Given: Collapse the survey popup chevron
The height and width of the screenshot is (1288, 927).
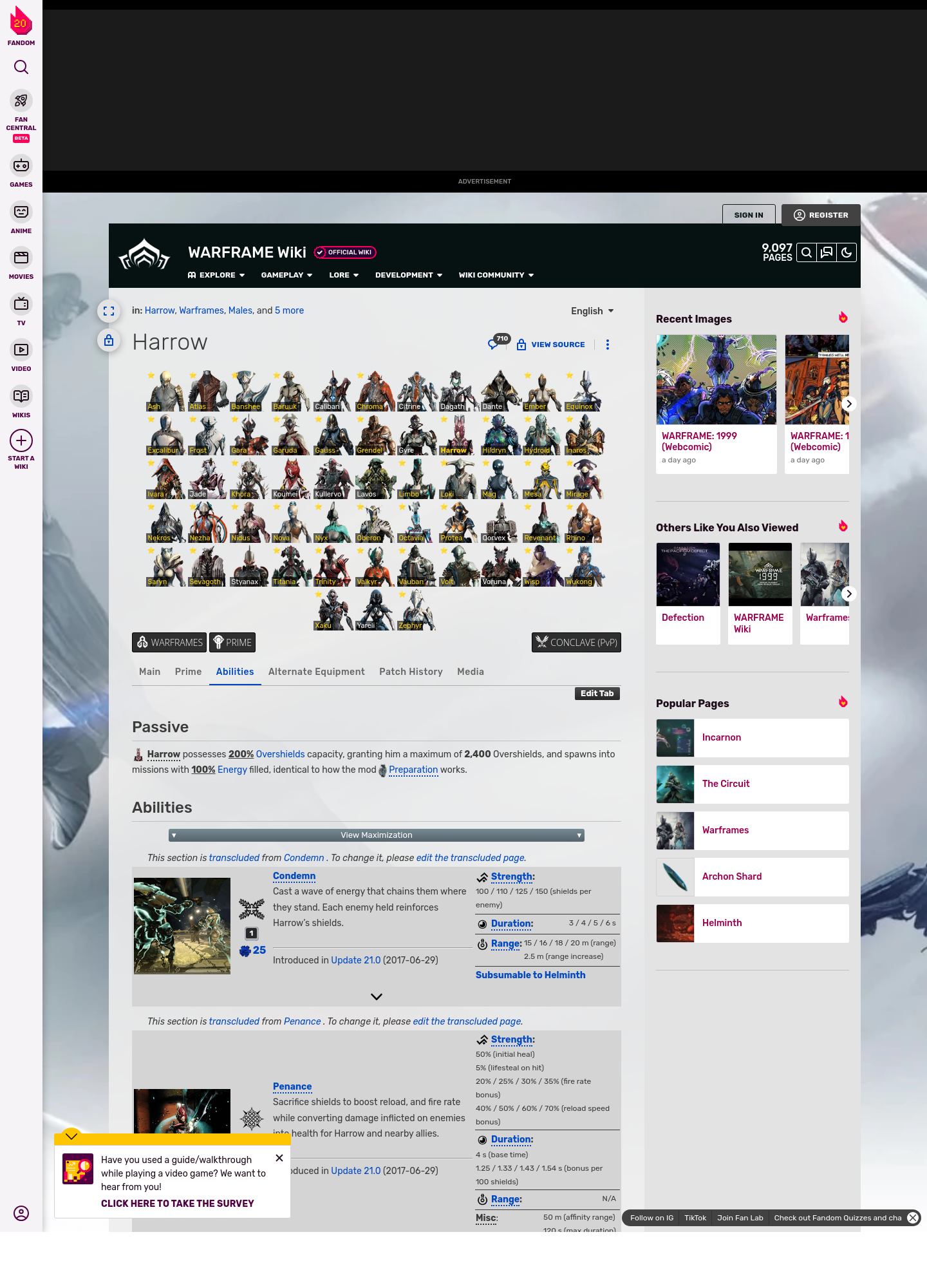Looking at the screenshot, I should coord(71,1136).
